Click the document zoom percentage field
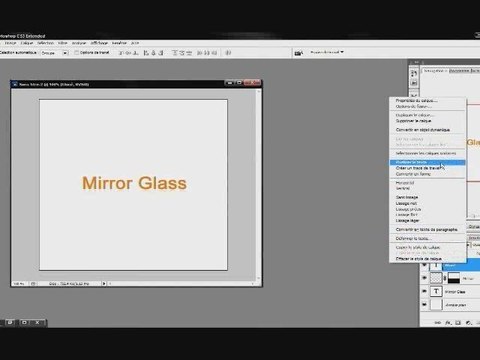 19,284
